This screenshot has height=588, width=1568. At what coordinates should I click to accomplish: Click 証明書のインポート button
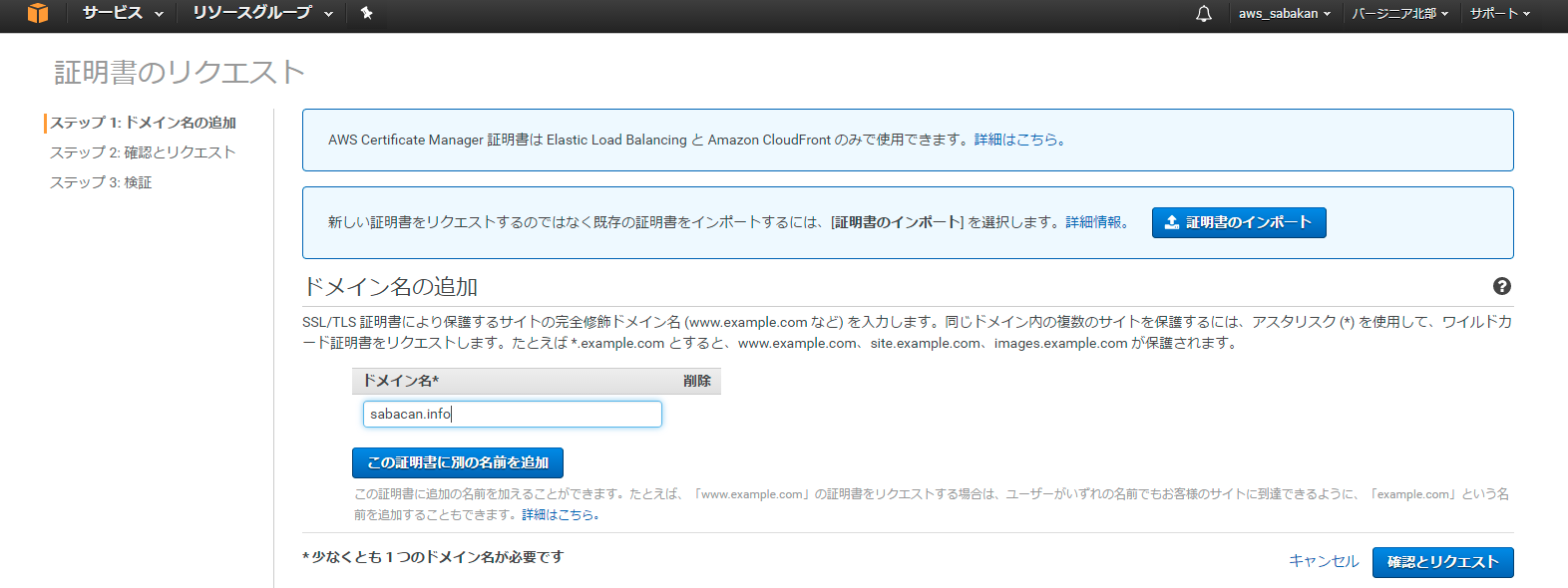(1239, 222)
